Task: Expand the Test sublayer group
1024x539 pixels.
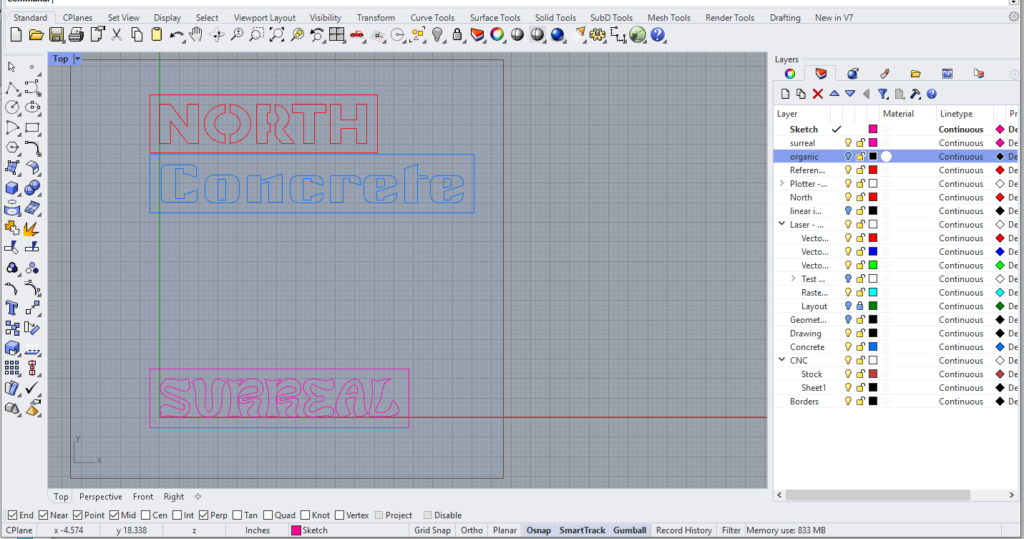Action: pos(793,278)
